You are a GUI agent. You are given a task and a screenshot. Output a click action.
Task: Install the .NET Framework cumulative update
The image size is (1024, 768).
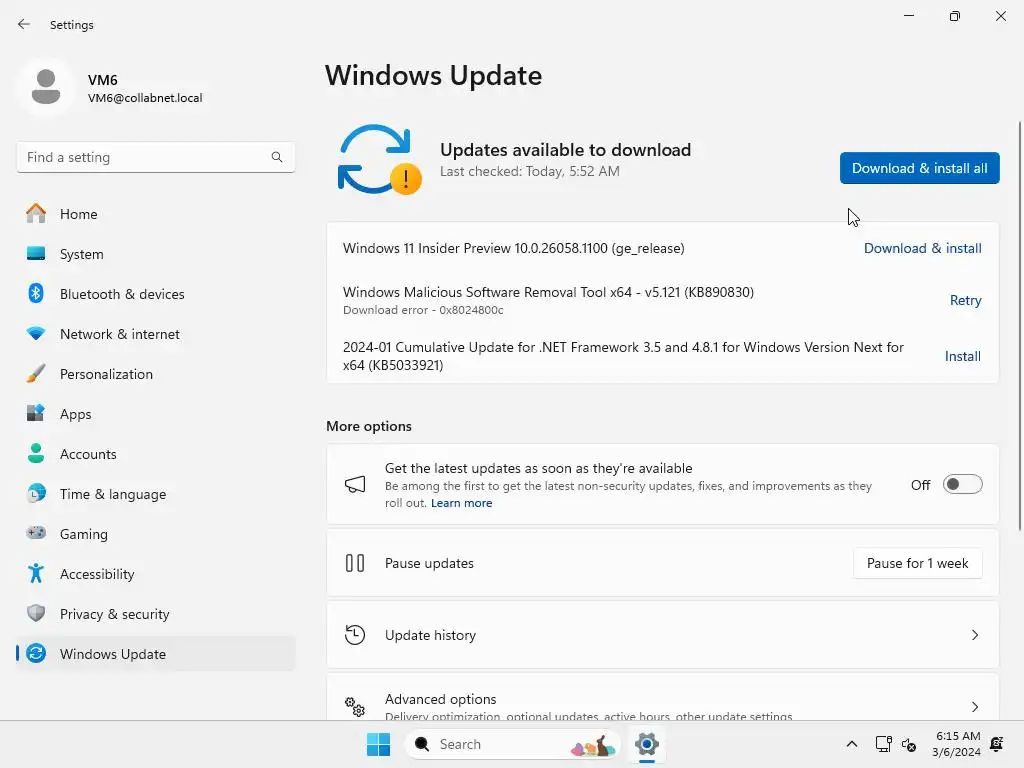(x=963, y=356)
